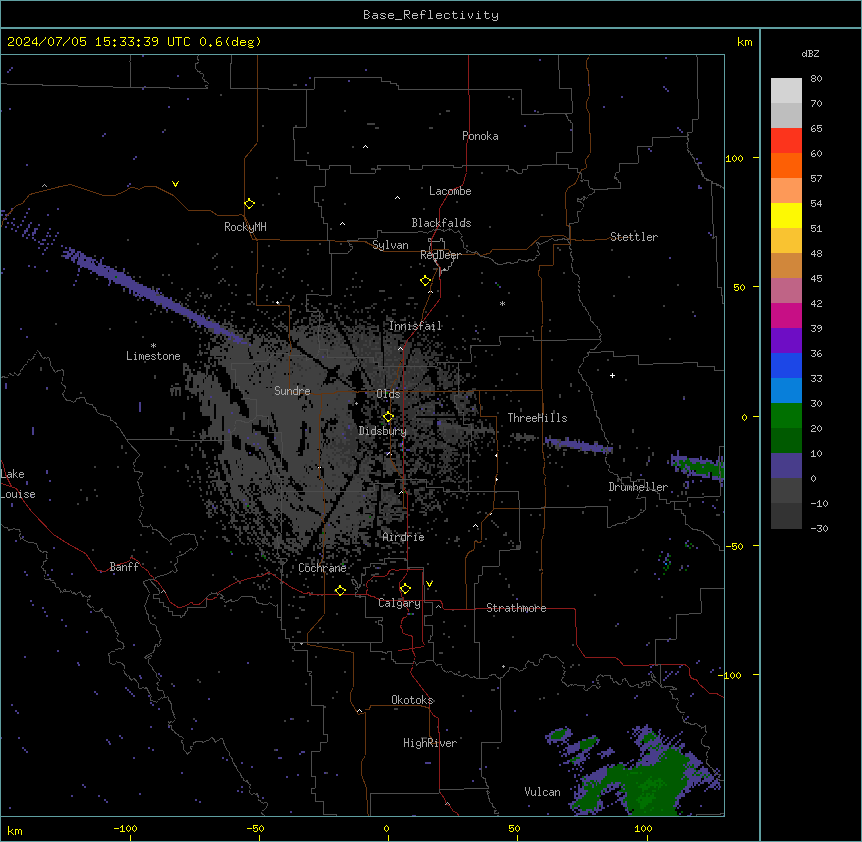This screenshot has height=842, width=862.
Task: Pick the slate blue 0-10 dBZ legend swatch
Action: click(786, 466)
